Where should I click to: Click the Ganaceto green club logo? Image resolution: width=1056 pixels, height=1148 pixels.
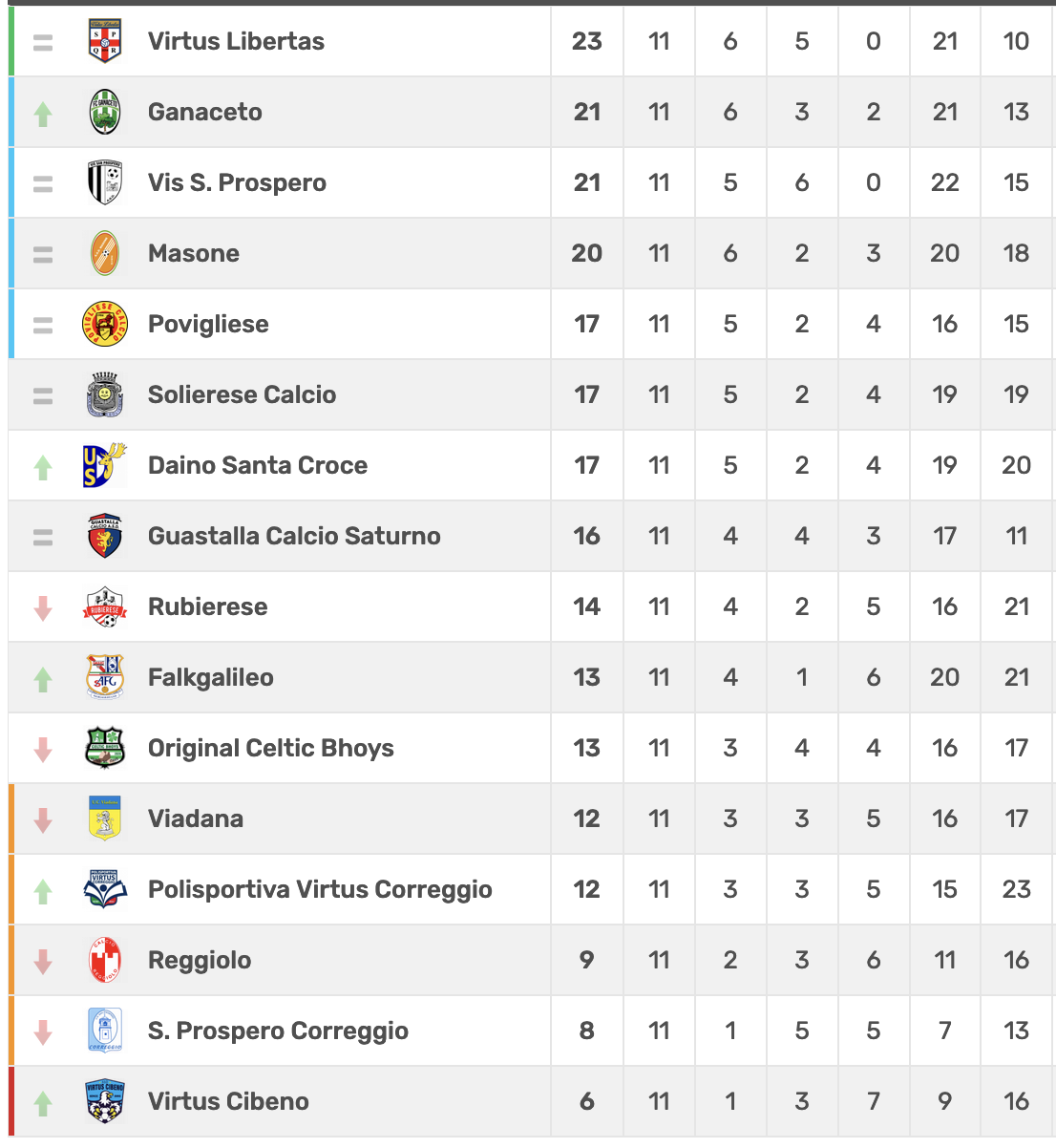pyautogui.click(x=105, y=112)
